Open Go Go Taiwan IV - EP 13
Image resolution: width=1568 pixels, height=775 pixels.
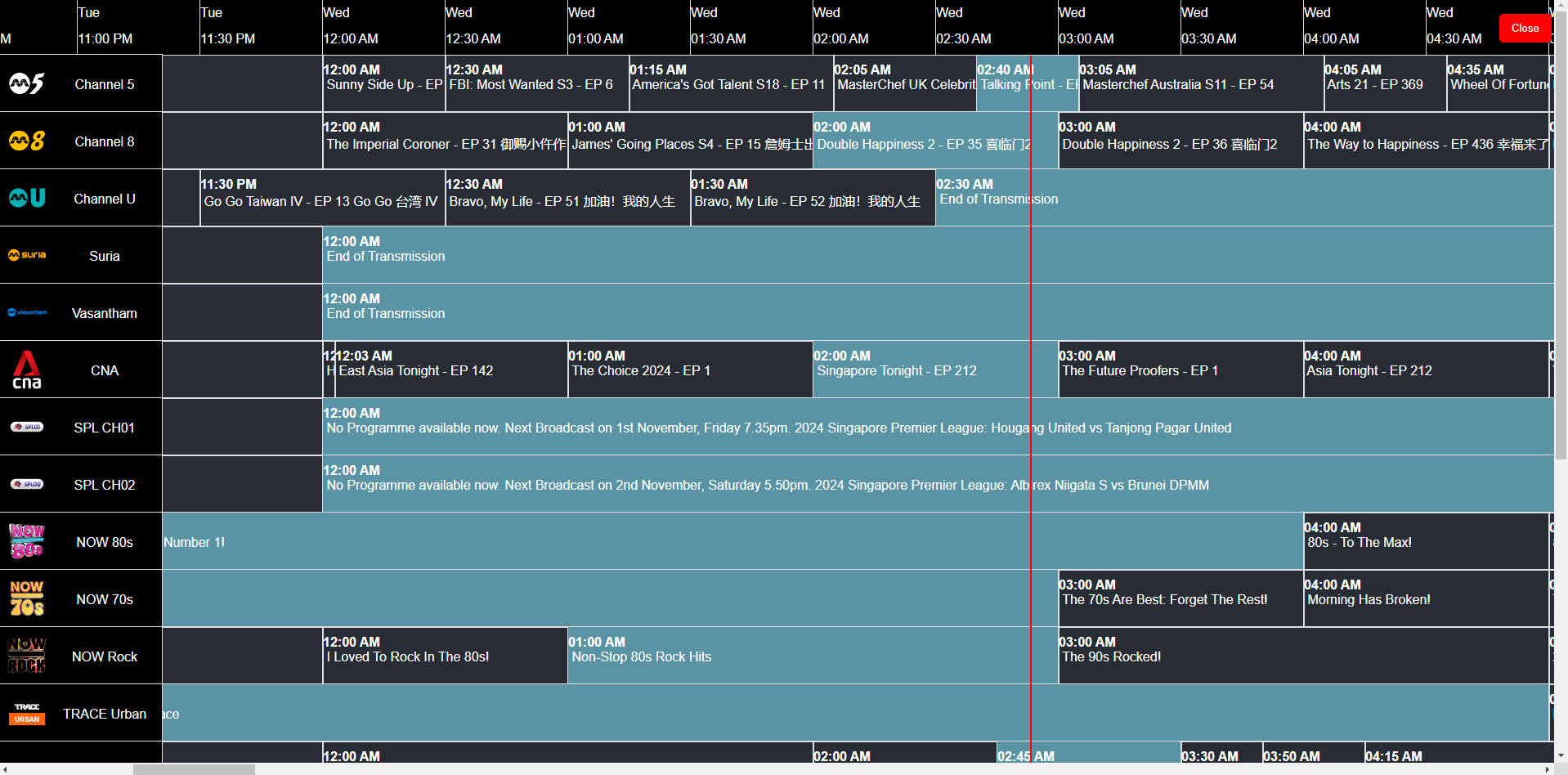(322, 198)
